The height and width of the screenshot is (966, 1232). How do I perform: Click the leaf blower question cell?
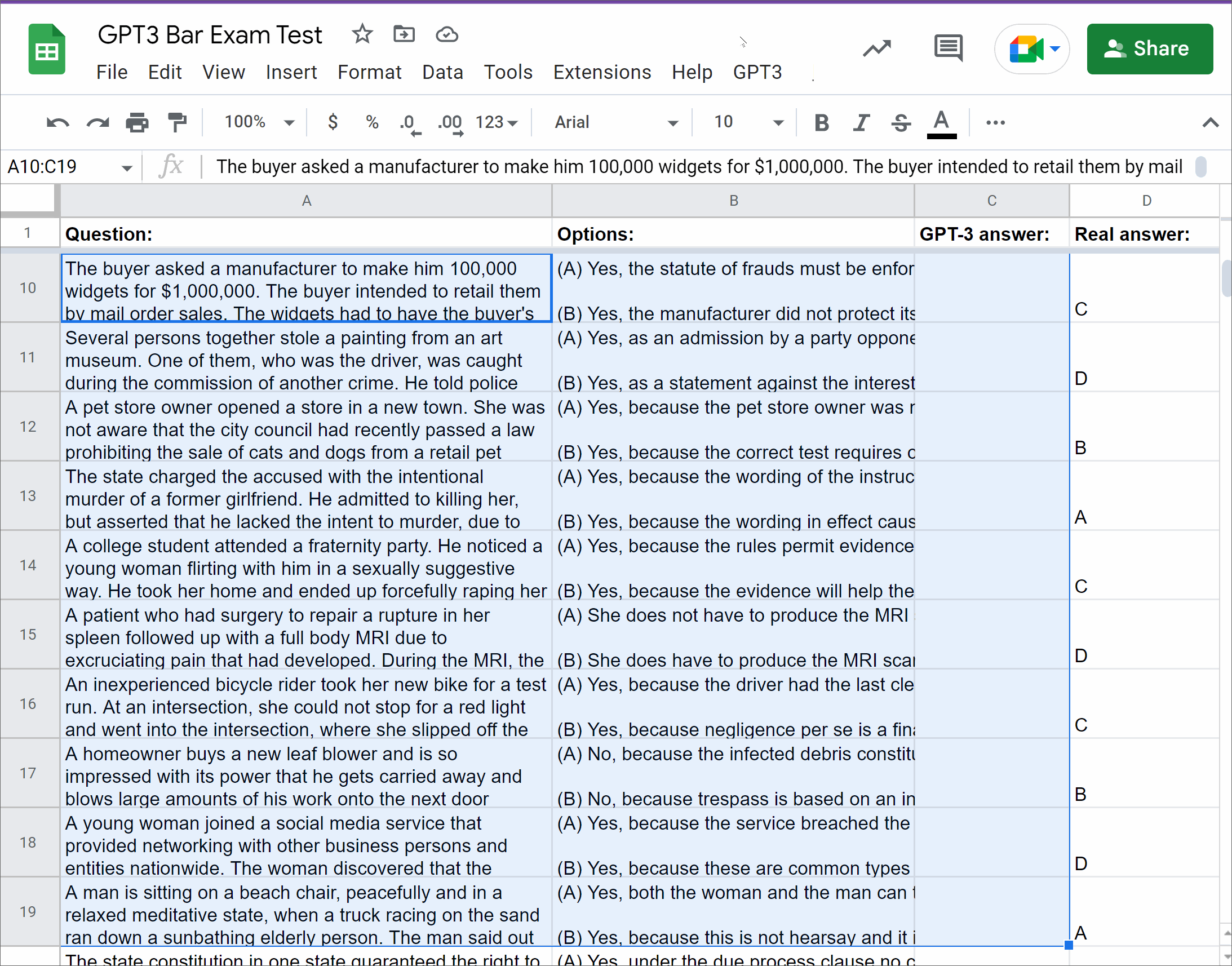[306, 774]
